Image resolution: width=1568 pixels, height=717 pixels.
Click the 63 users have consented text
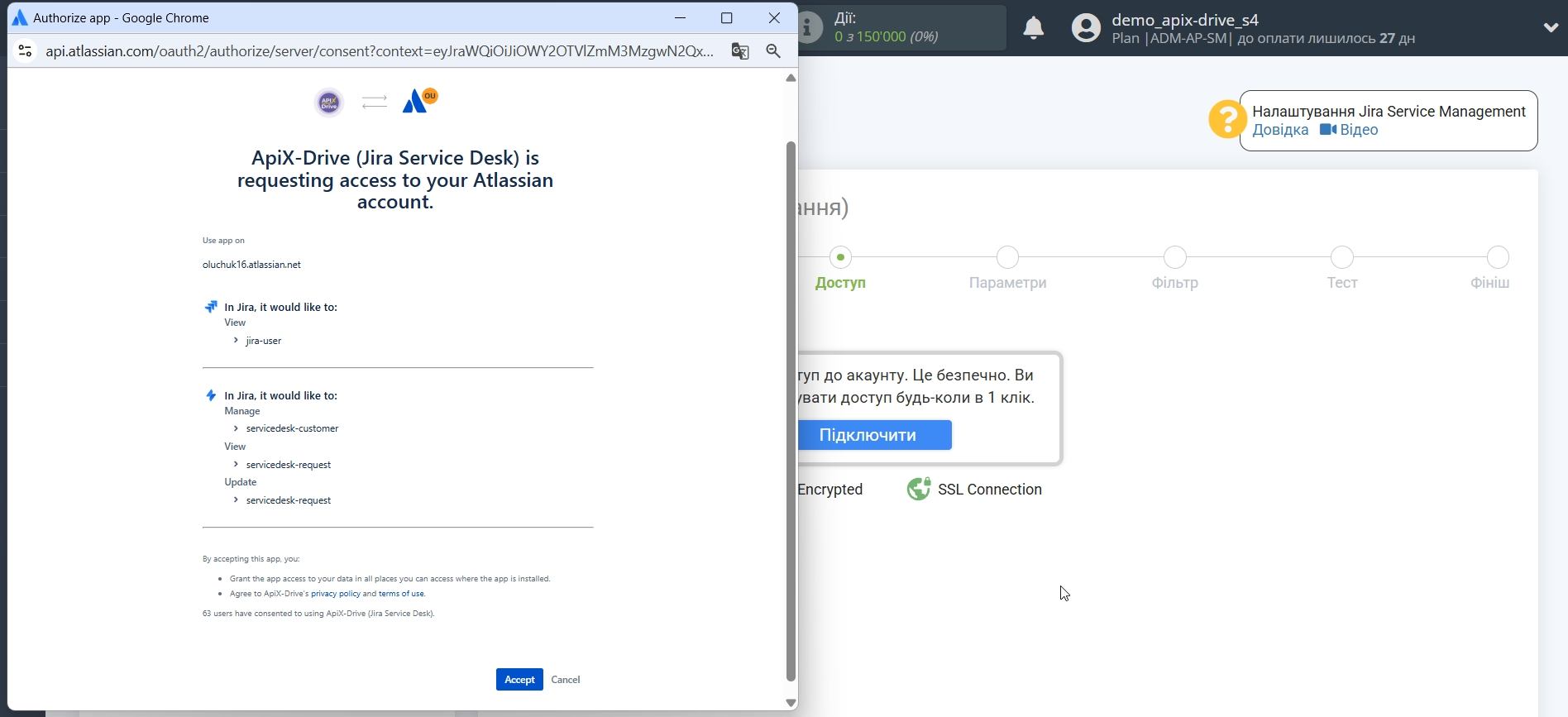[318, 614]
